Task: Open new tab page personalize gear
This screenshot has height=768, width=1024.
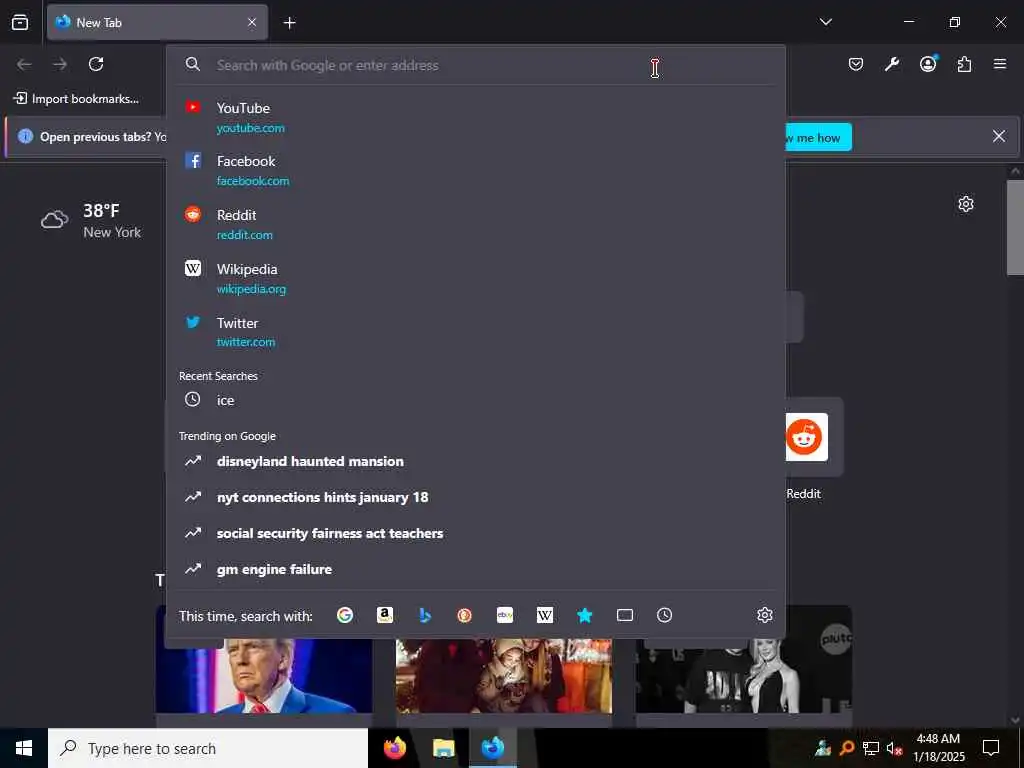Action: (966, 204)
